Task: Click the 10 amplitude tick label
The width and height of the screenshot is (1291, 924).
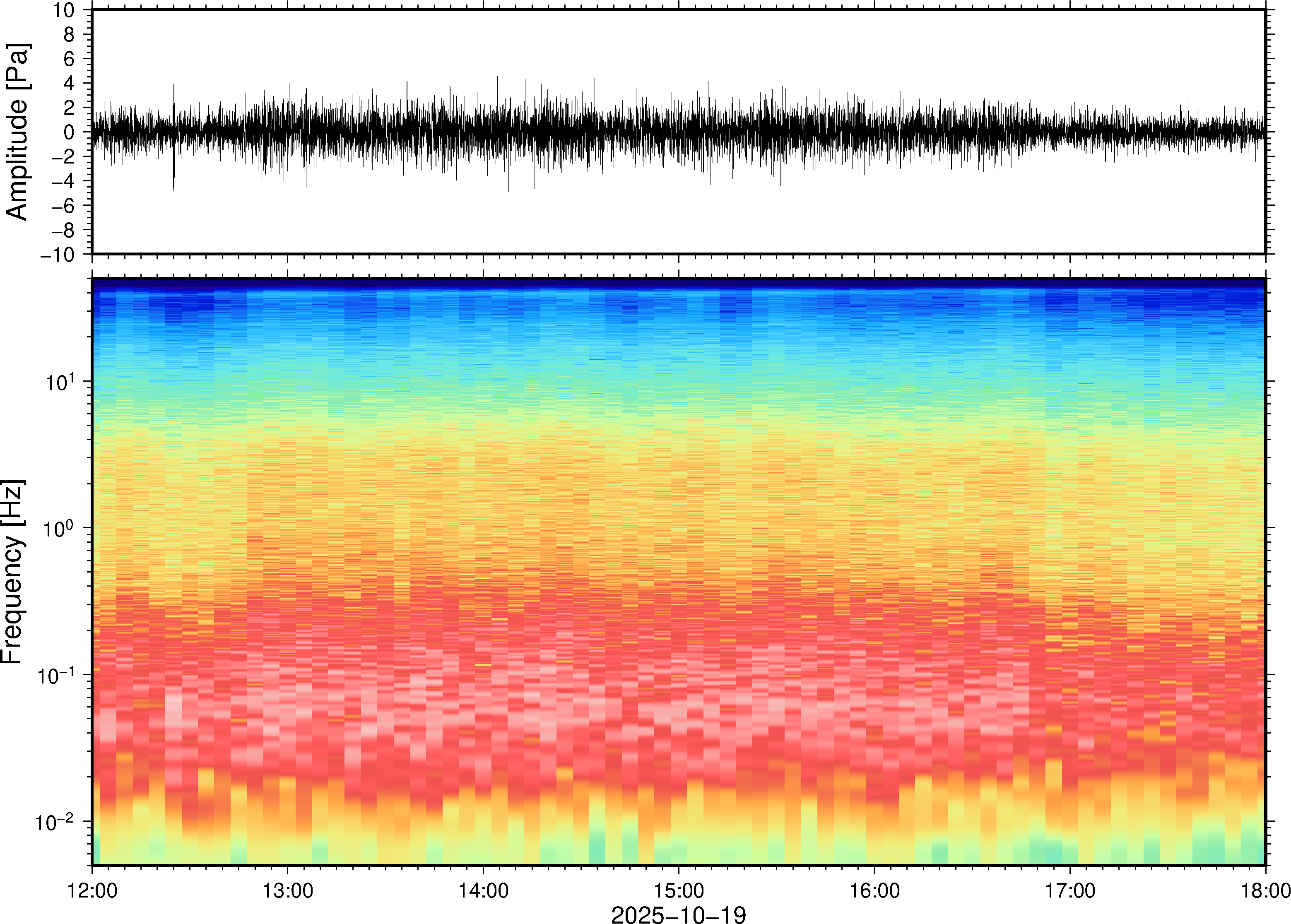Action: point(63,10)
